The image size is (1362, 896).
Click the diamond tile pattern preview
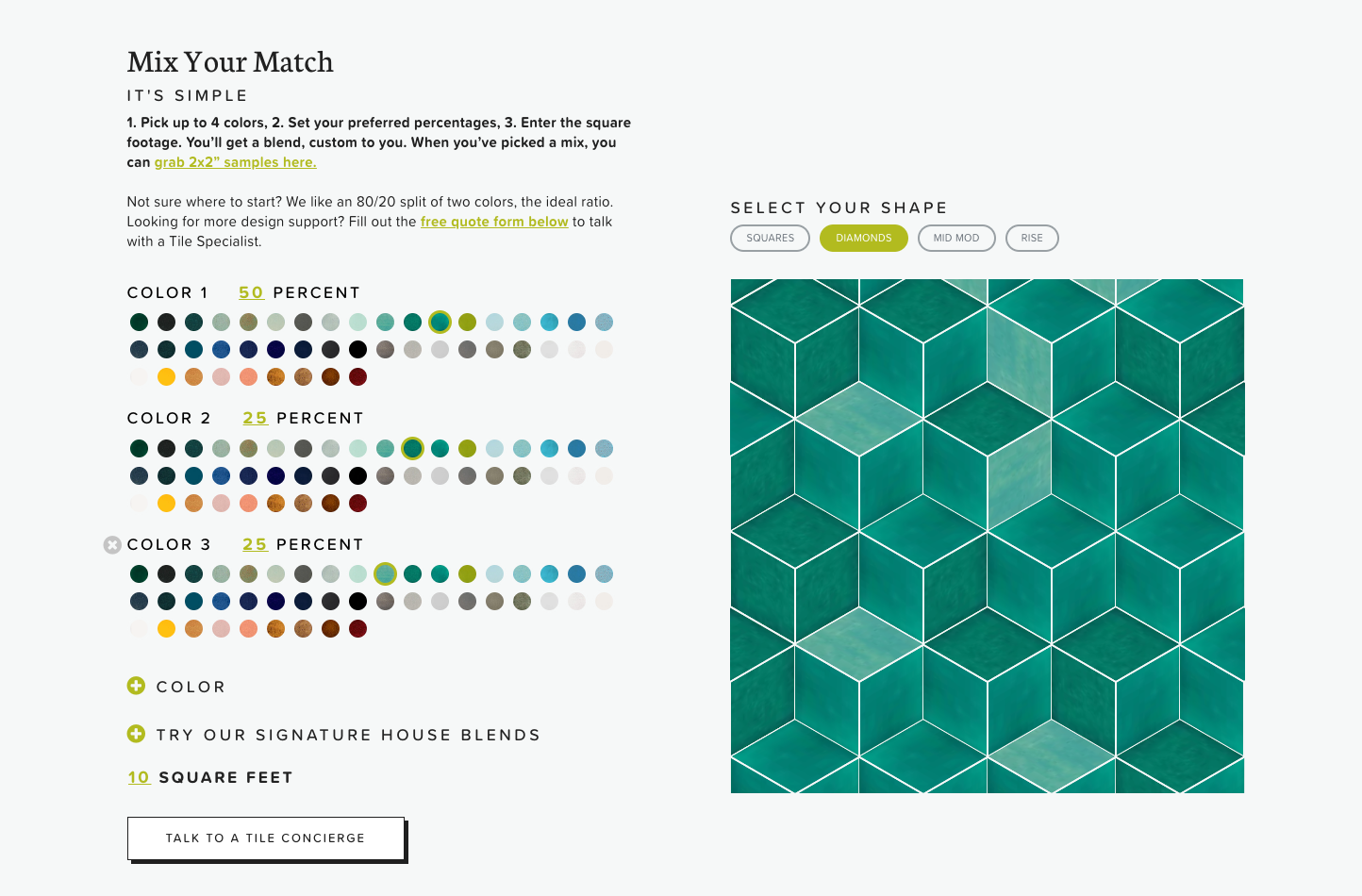tap(987, 536)
